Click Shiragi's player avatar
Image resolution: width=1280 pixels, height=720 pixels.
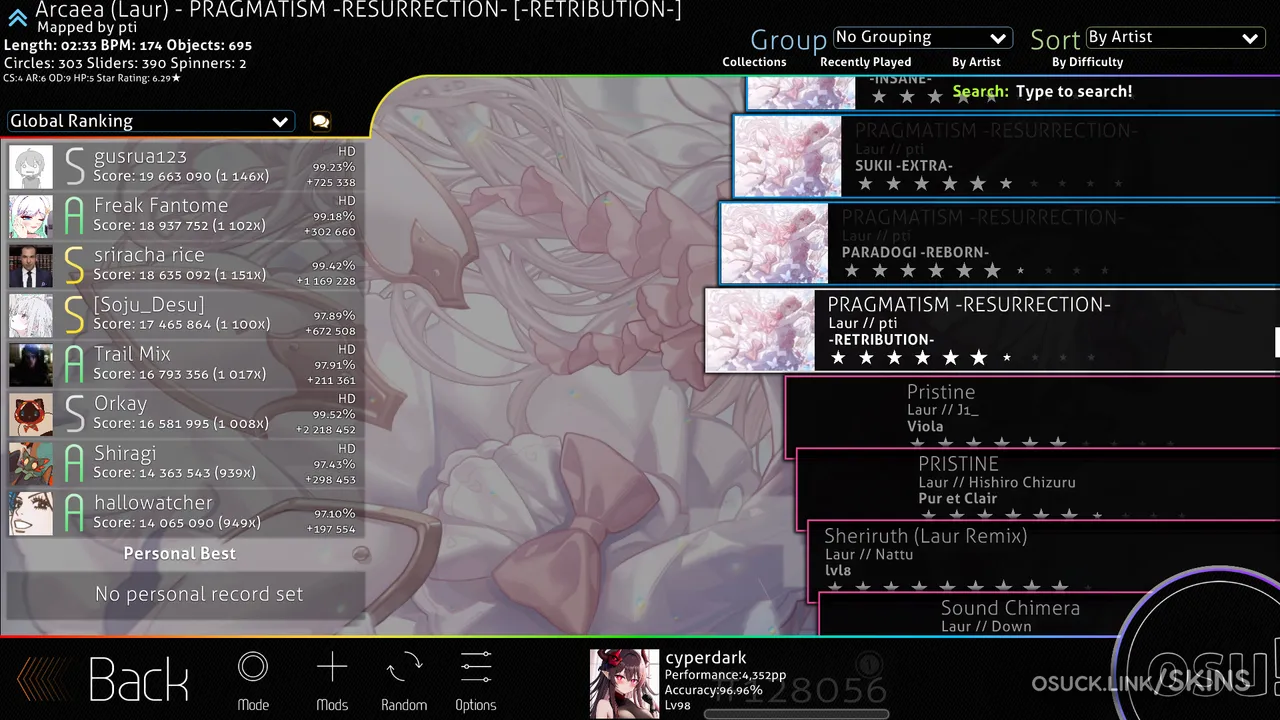31,464
